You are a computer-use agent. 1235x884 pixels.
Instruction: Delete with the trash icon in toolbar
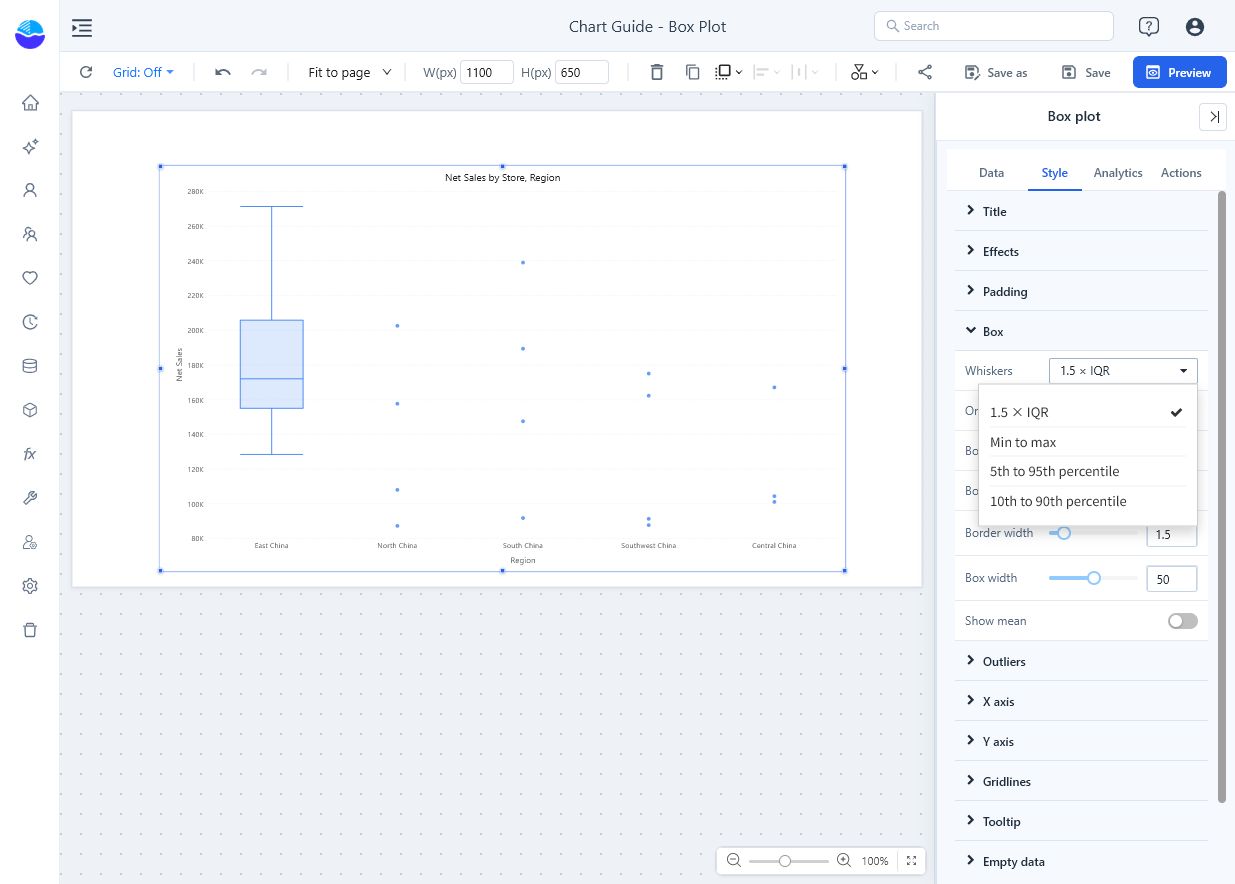(656, 72)
